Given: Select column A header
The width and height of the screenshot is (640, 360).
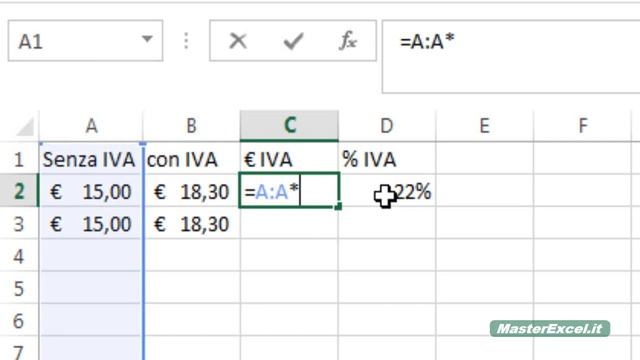Looking at the screenshot, I should point(91,126).
